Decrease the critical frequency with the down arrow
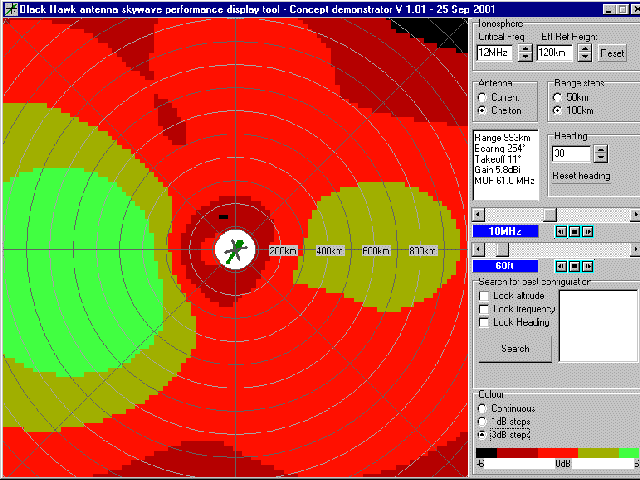 525,57
